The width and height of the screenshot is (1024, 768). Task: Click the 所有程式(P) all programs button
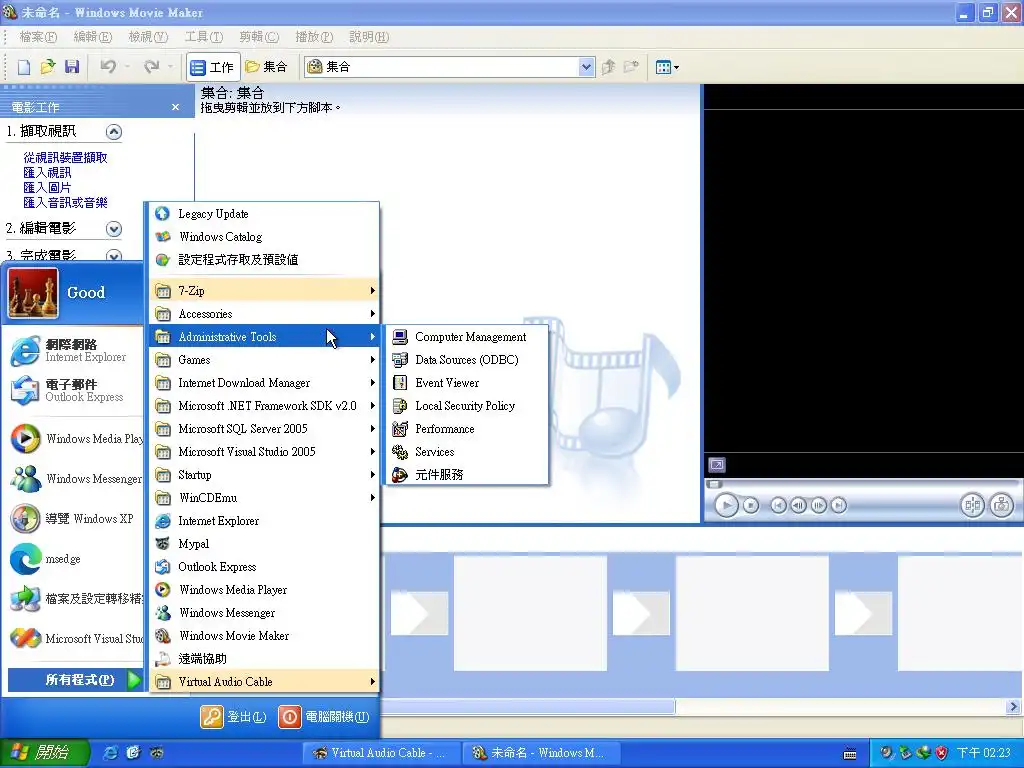(x=75, y=680)
